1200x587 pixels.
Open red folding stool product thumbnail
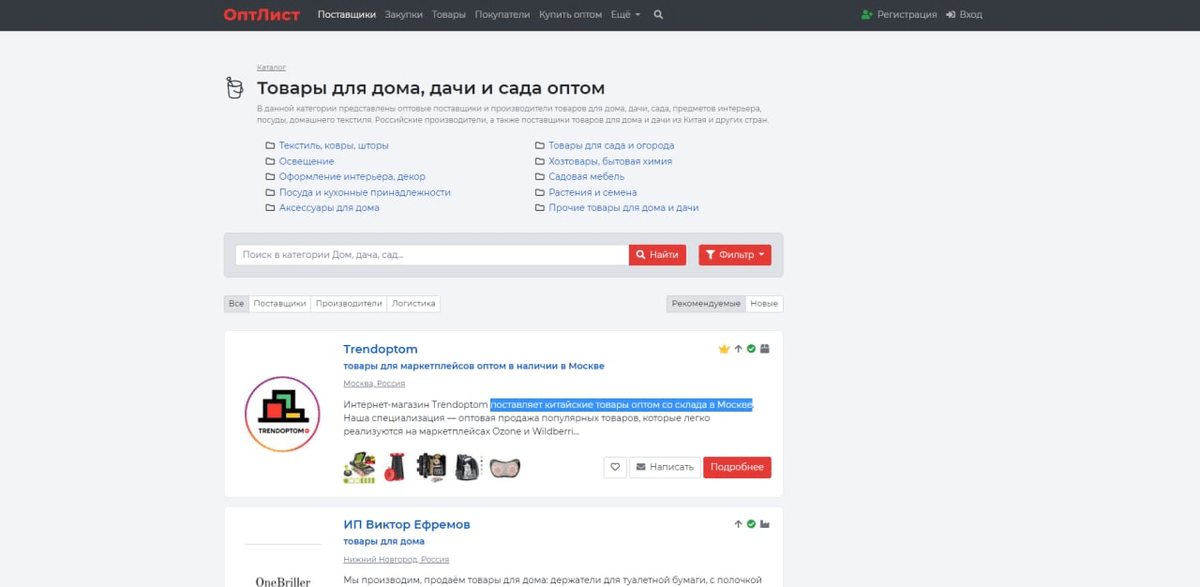pyautogui.click(x=395, y=467)
